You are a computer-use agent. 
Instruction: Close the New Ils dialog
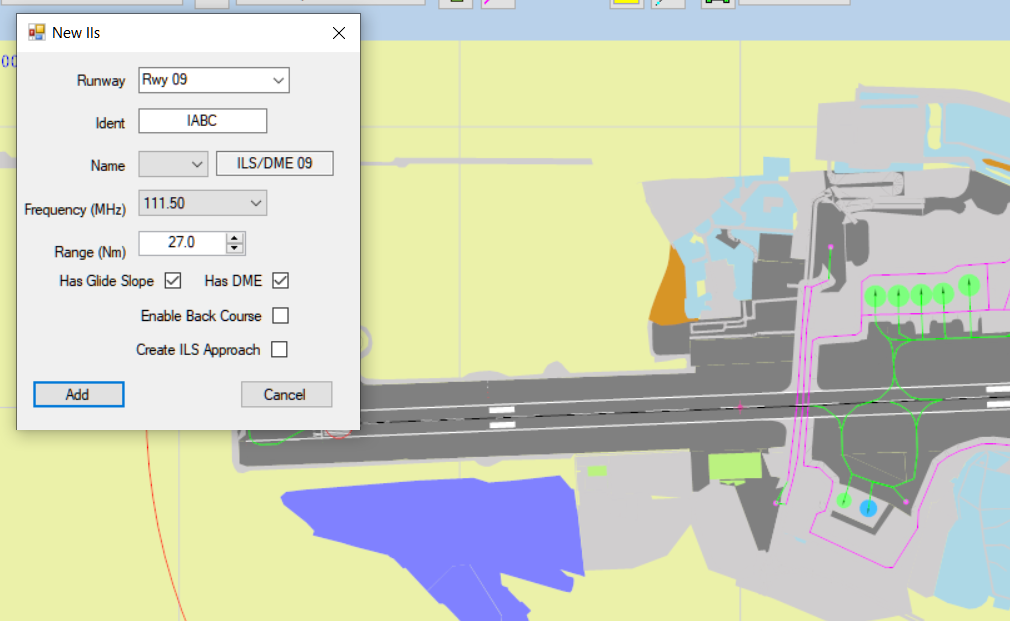339,33
